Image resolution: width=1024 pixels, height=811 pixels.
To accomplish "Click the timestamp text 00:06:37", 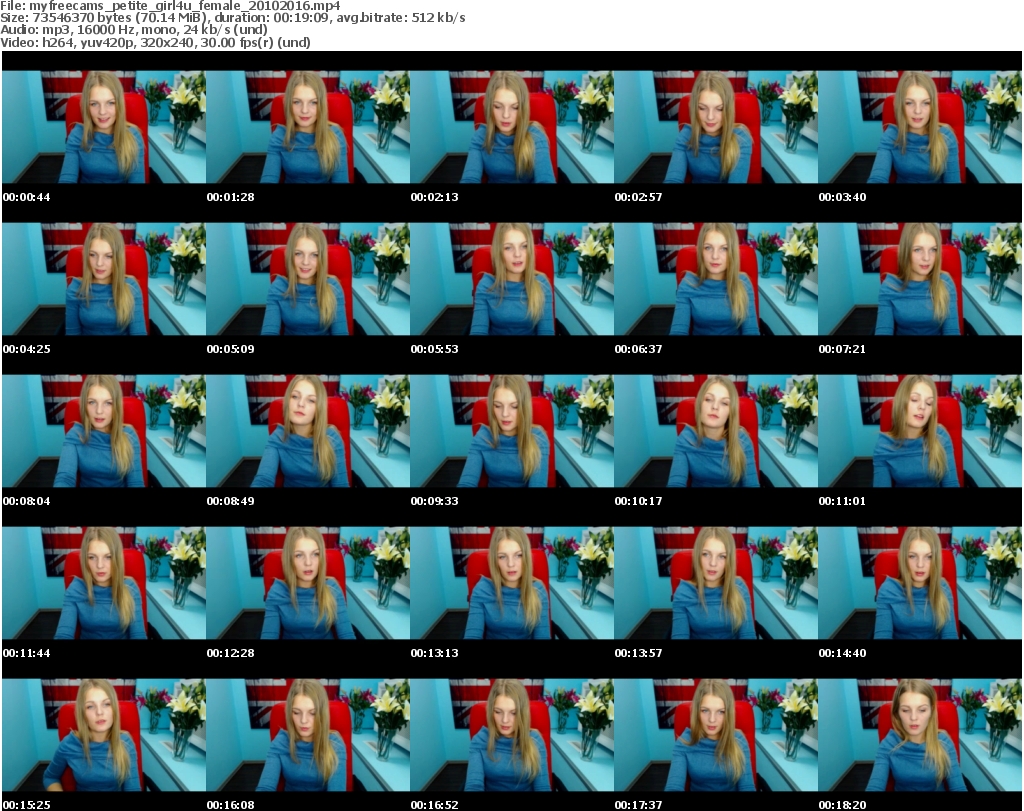I will (x=639, y=349).
